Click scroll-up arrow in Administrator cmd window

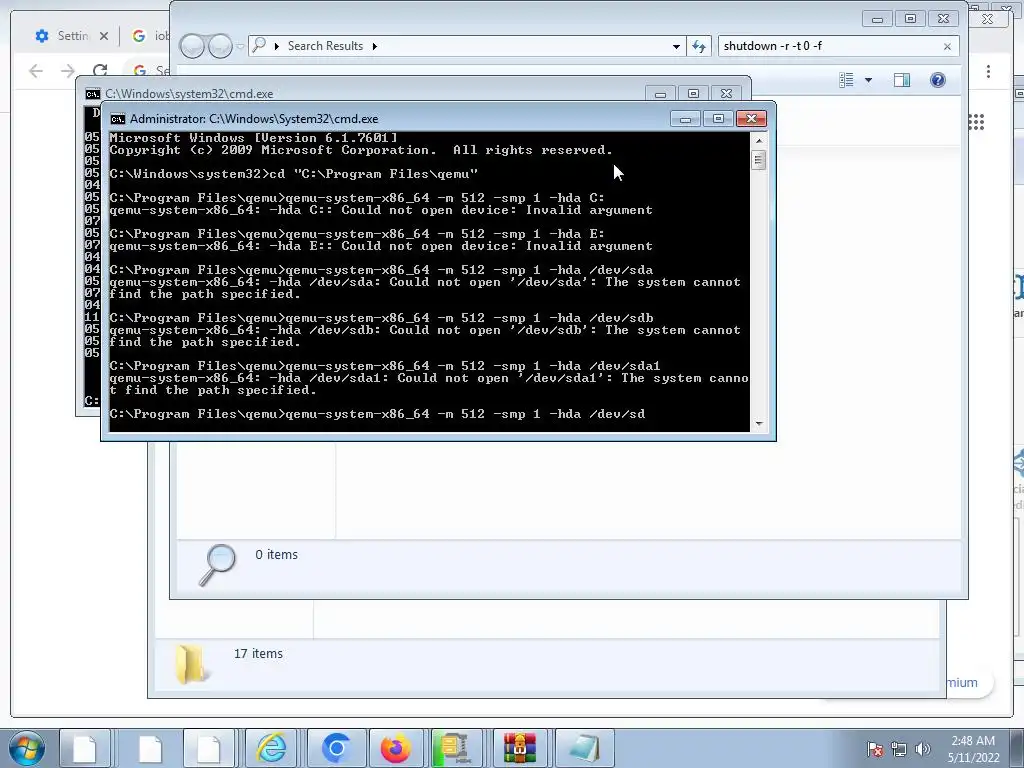click(759, 140)
